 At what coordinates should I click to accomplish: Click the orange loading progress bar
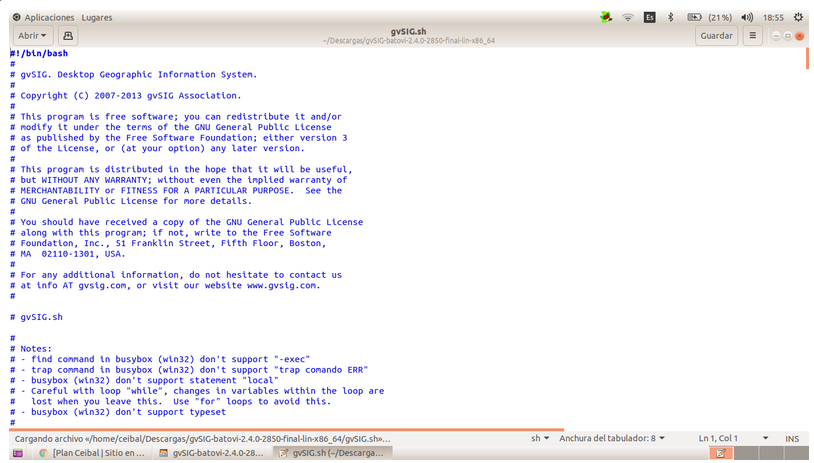tap(287, 430)
